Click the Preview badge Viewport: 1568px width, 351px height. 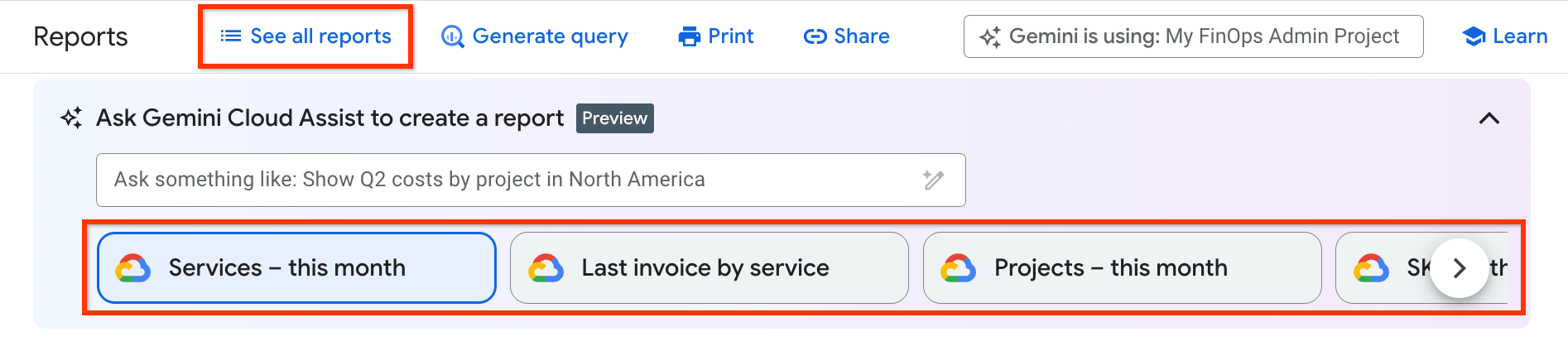(x=614, y=118)
